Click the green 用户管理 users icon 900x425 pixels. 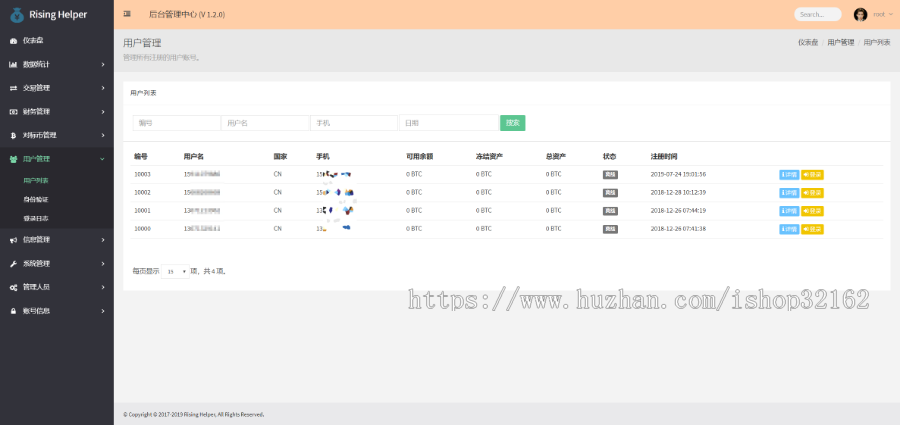(x=13, y=159)
